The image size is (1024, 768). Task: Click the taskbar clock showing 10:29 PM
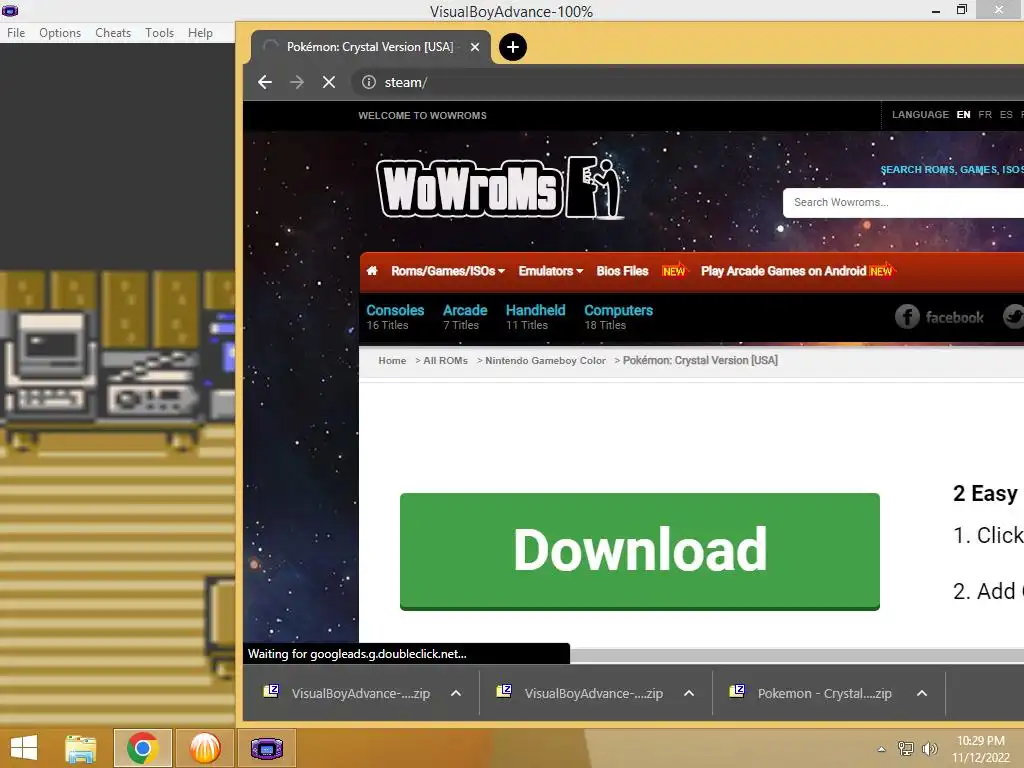[981, 749]
